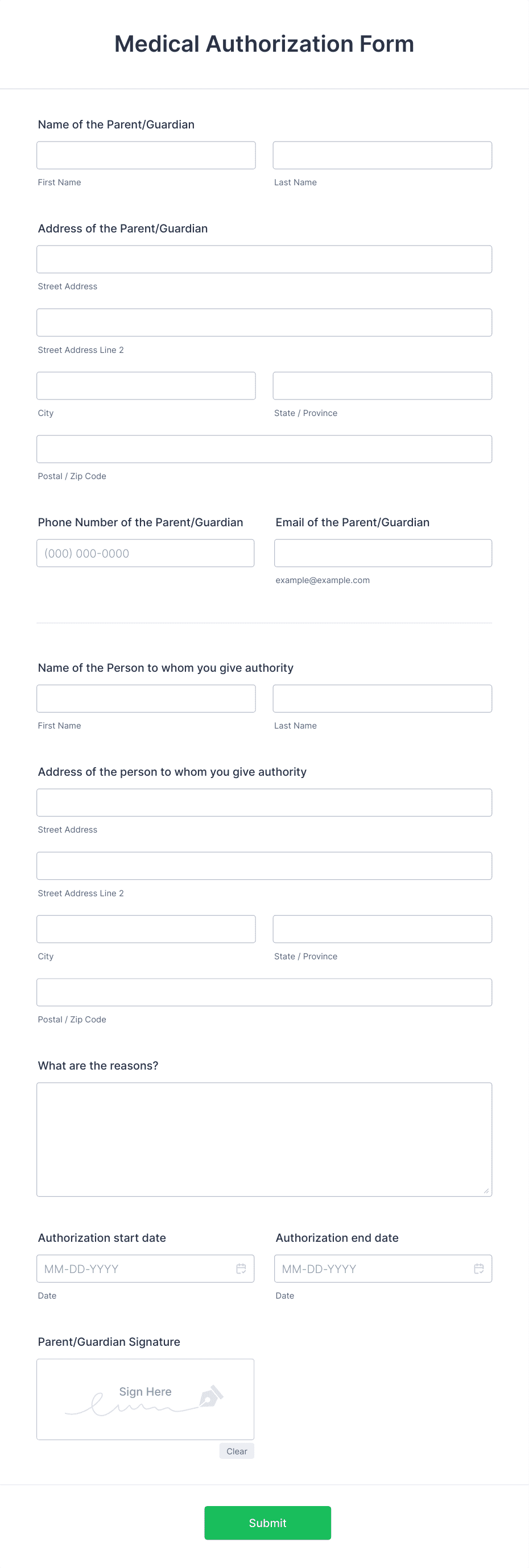Click the parent's Street Address Line 2 field
529x1568 pixels.
[x=264, y=322]
